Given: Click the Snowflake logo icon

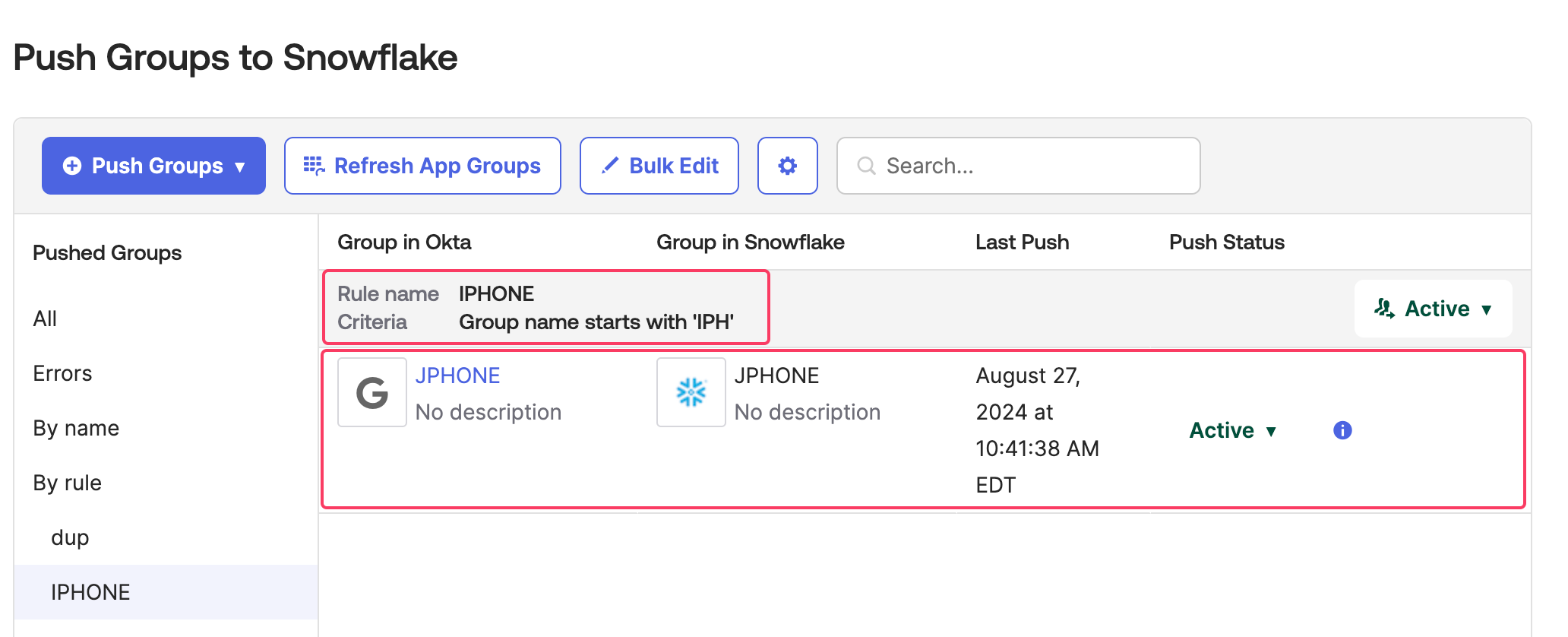Looking at the screenshot, I should pyautogui.click(x=691, y=392).
